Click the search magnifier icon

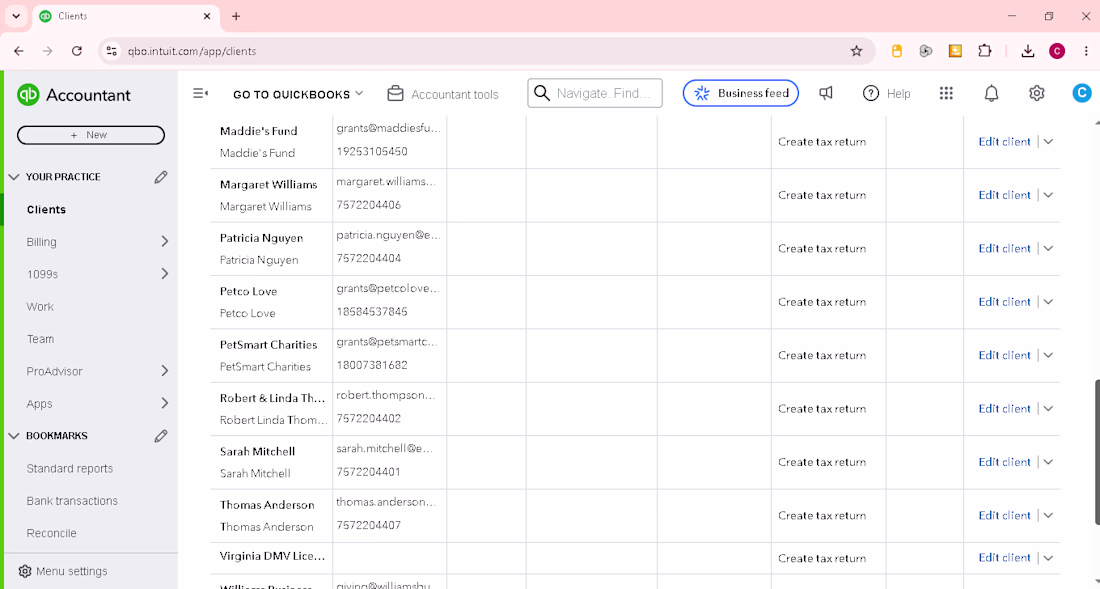click(542, 93)
